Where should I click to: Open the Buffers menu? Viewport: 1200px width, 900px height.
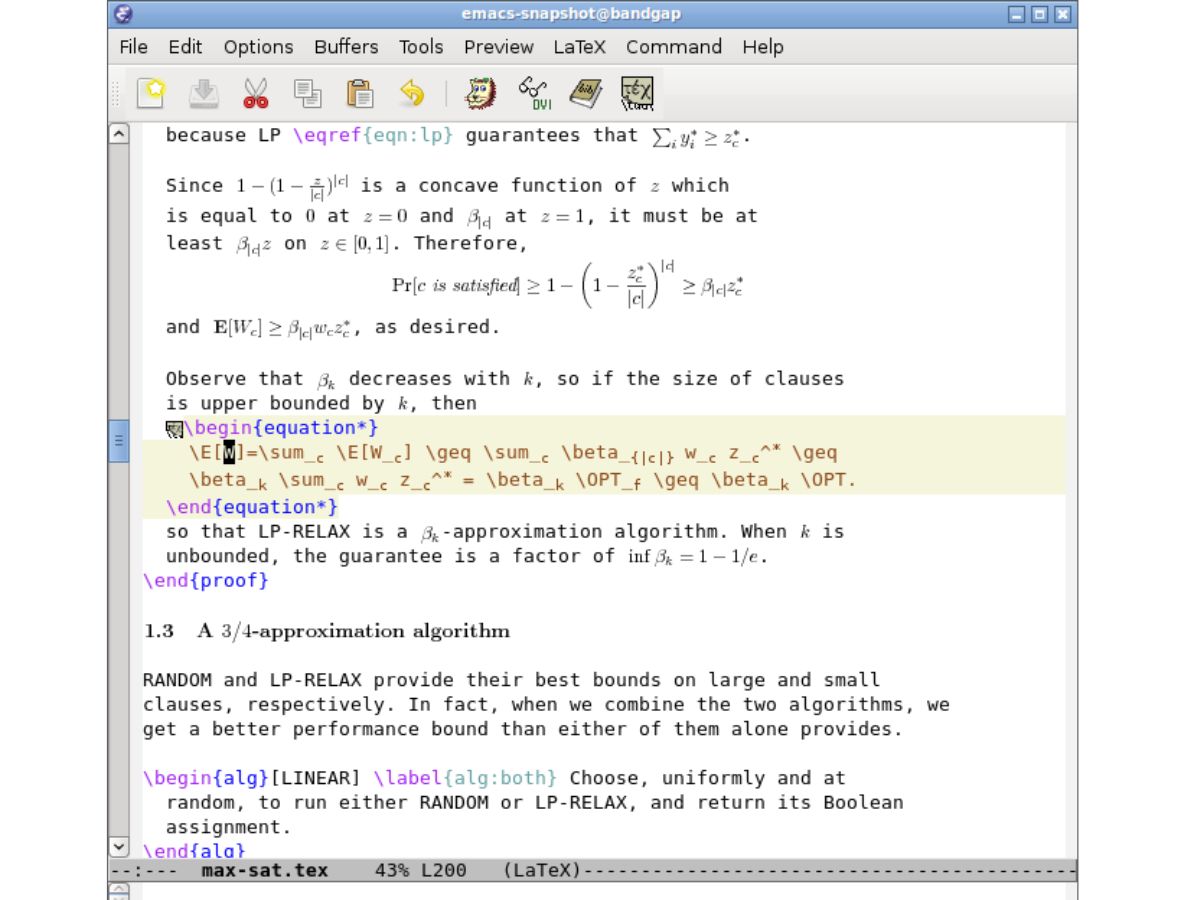click(346, 47)
